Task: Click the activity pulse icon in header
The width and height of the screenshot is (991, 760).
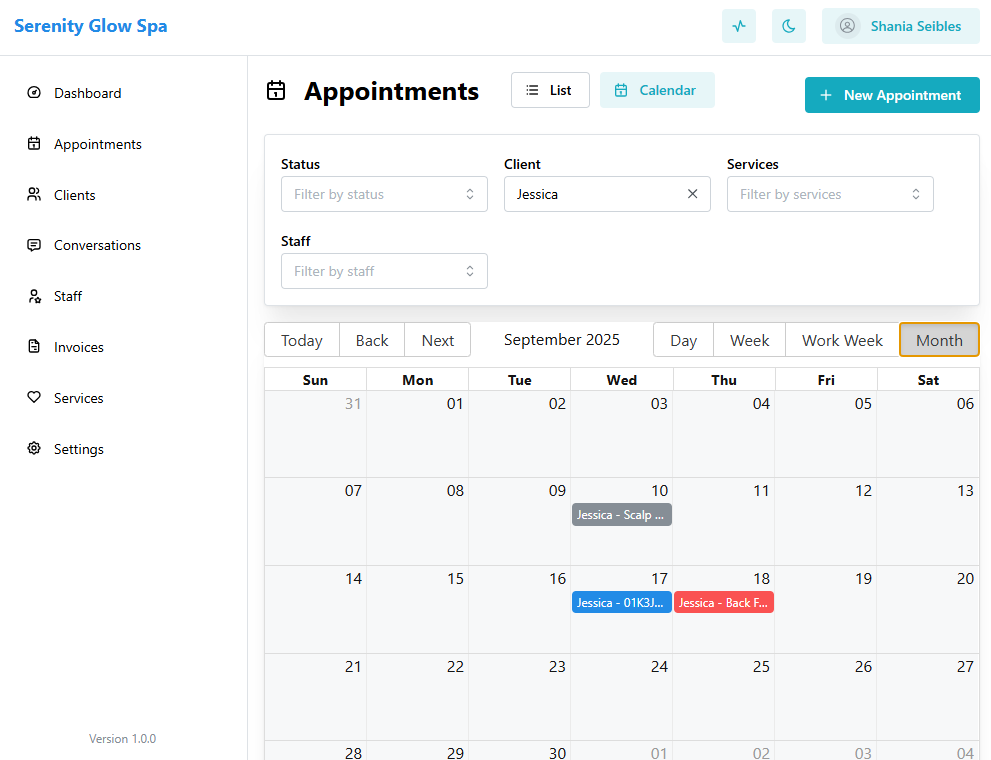Action: pos(739,27)
